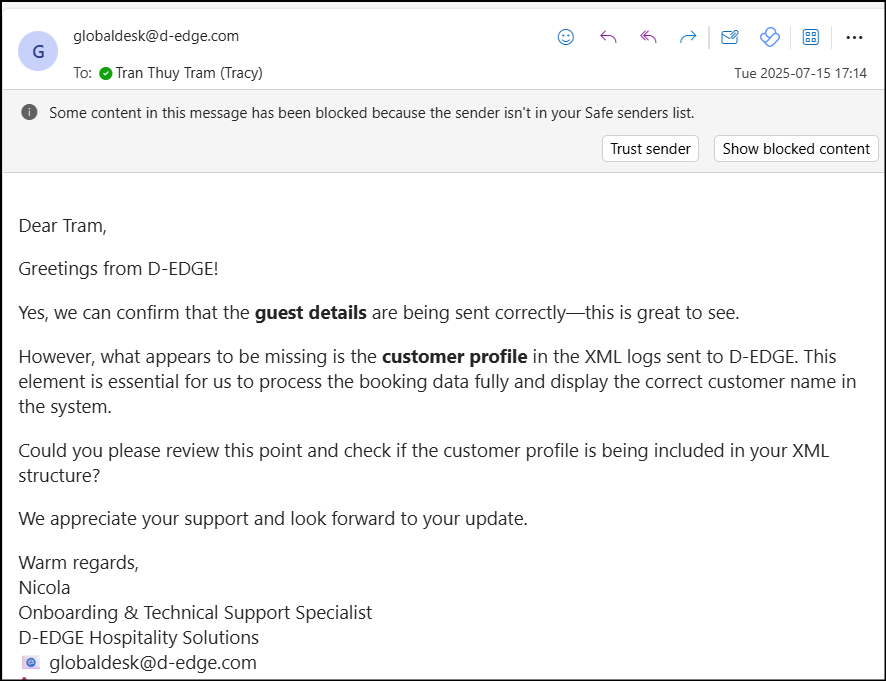Image resolution: width=886 pixels, height=681 pixels.
Task: Click sender address globaldesk@d-edge.com in header
Action: (x=156, y=36)
